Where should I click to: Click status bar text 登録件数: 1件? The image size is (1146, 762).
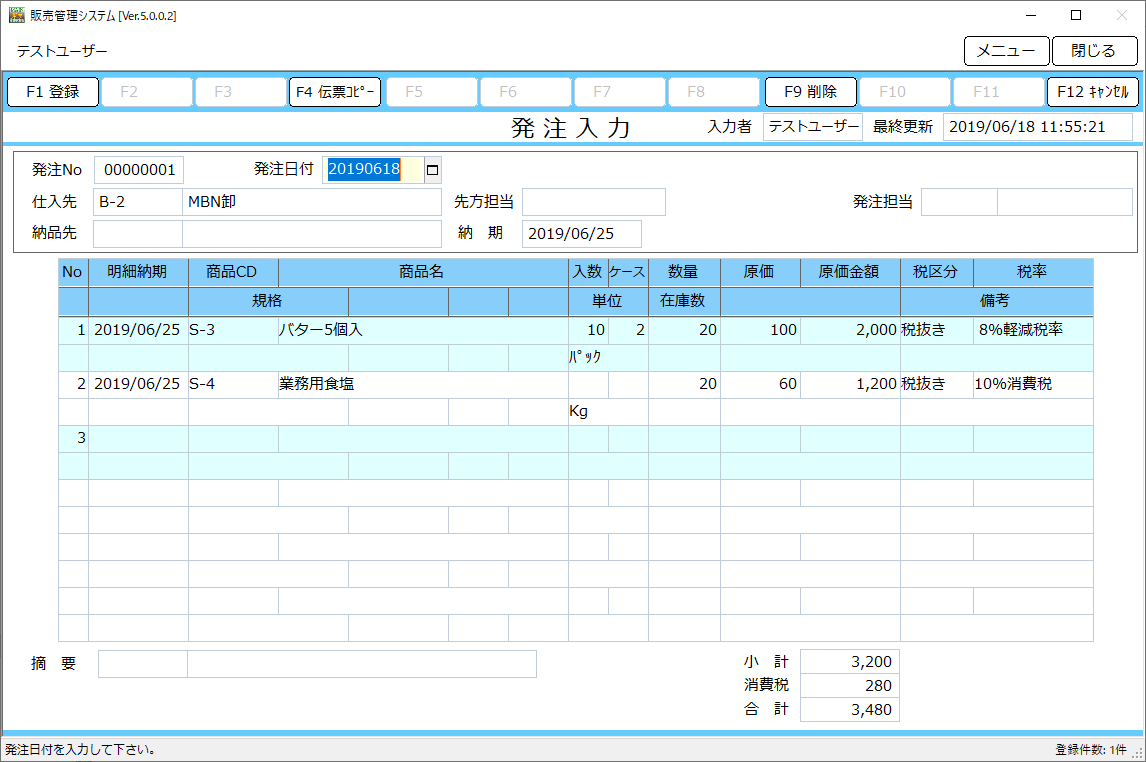tap(1090, 750)
